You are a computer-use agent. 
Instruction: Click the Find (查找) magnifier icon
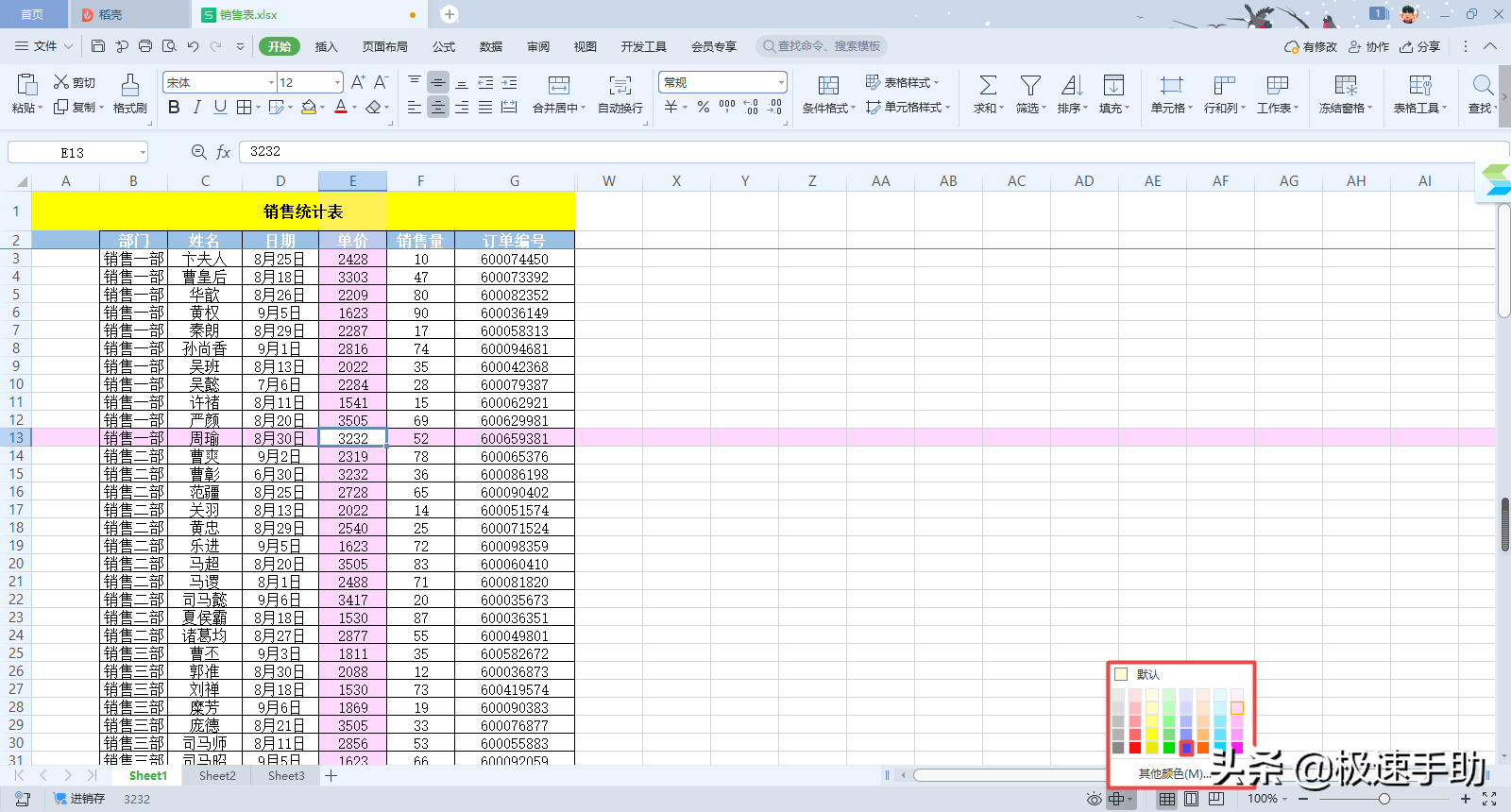click(1483, 85)
